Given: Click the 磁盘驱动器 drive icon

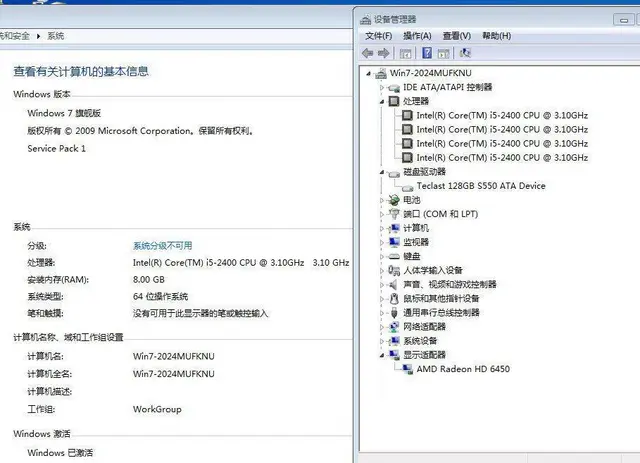Looking at the screenshot, I should coord(394,173).
